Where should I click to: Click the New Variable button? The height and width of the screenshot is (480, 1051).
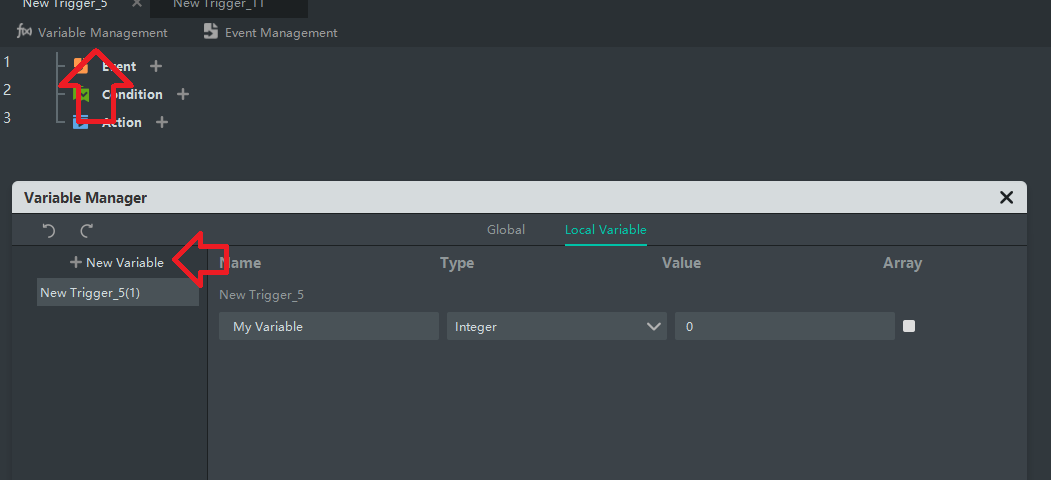point(117,263)
